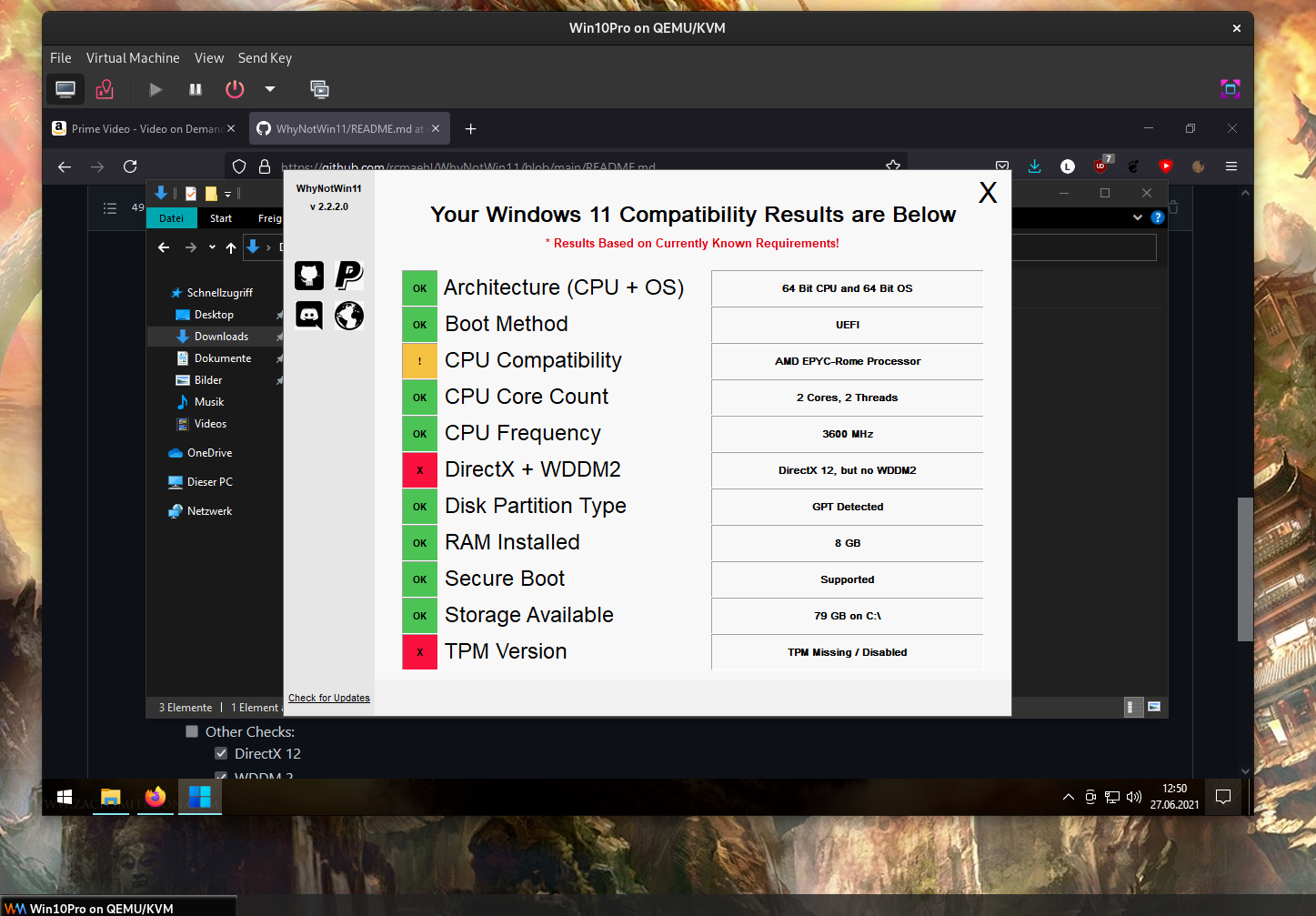Open Windows Start menu

pos(64,797)
